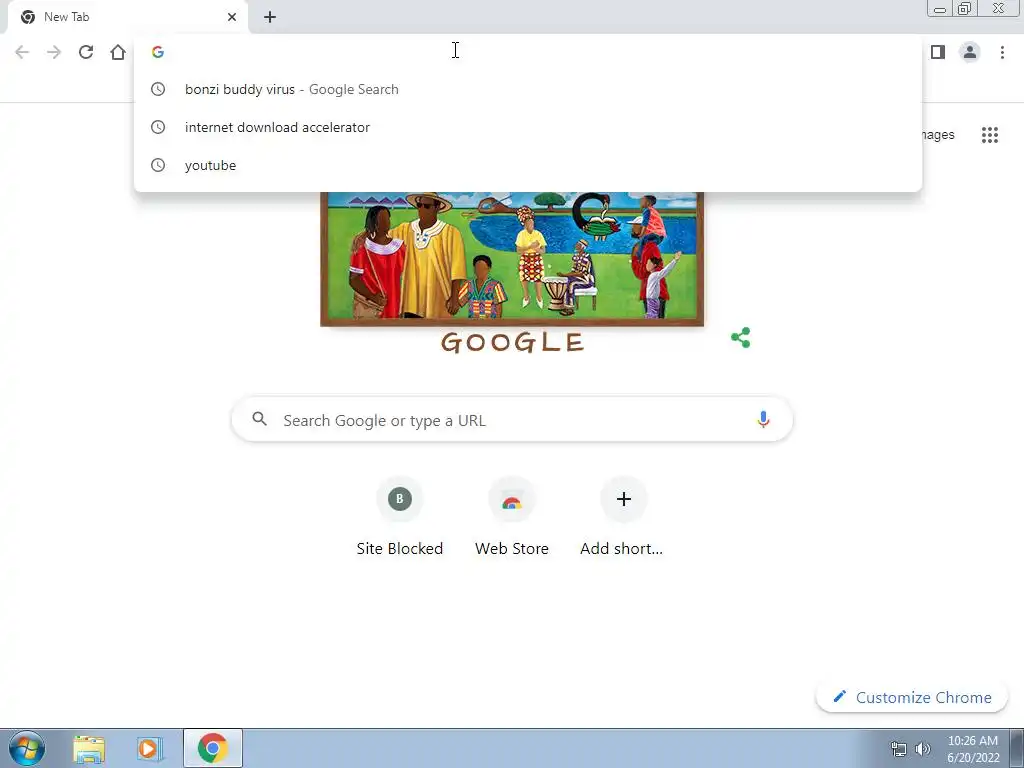Open a new tab with plus button
This screenshot has height=768, width=1024.
(x=270, y=17)
